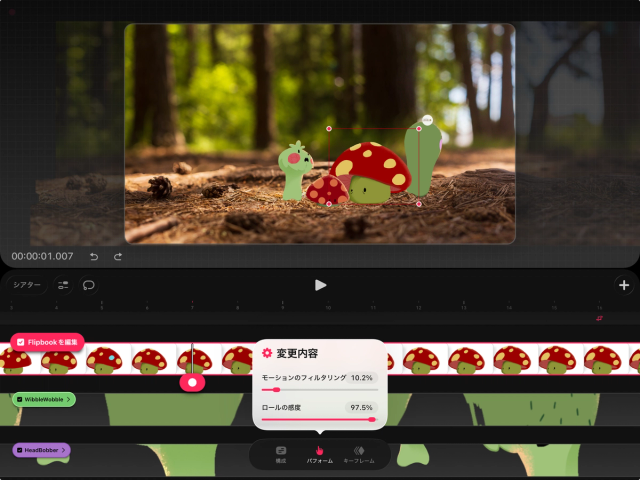The height and width of the screenshot is (480, 640).
Task: Switch to the 構成 tab
Action: [281, 454]
